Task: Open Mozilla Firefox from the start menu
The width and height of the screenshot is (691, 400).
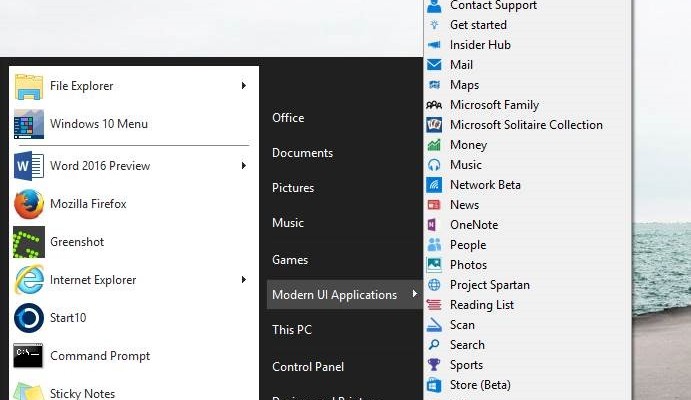Action: point(88,204)
